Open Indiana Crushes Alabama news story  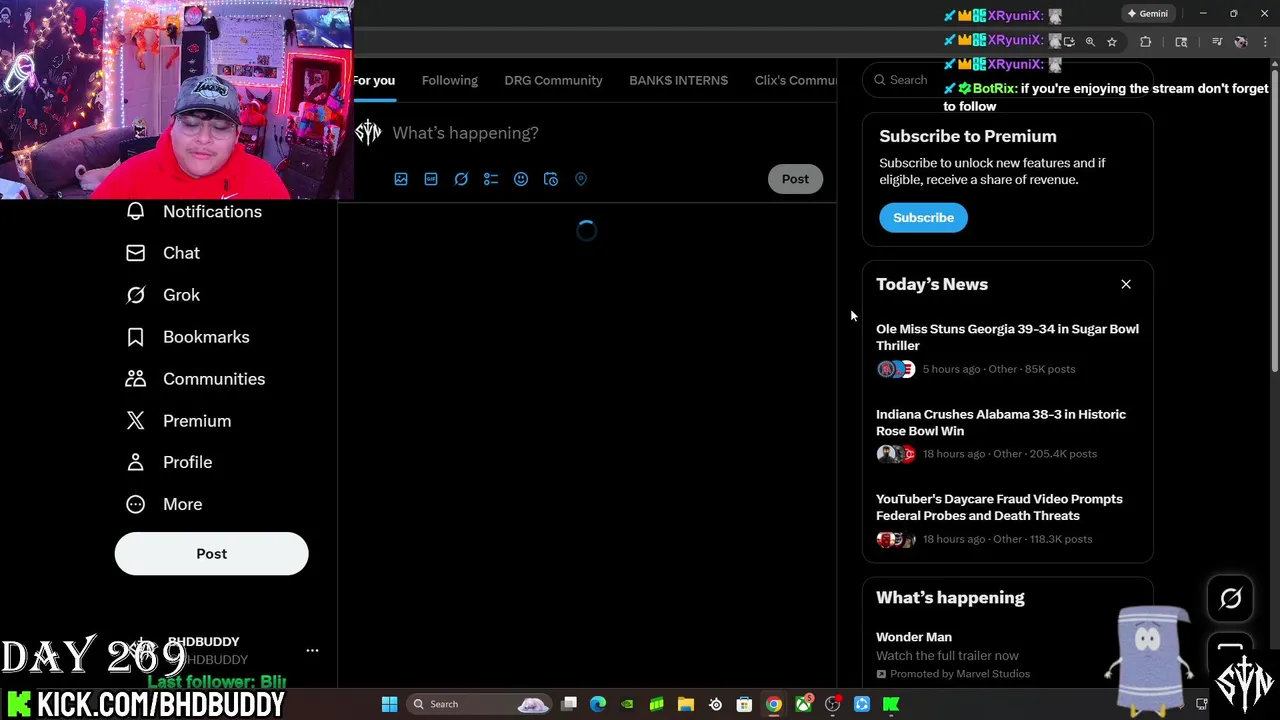pyautogui.click(x=1007, y=434)
